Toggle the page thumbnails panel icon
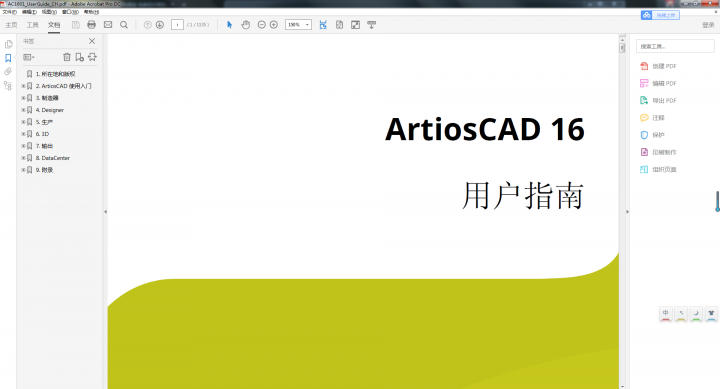The height and width of the screenshot is (389, 720). coord(8,44)
